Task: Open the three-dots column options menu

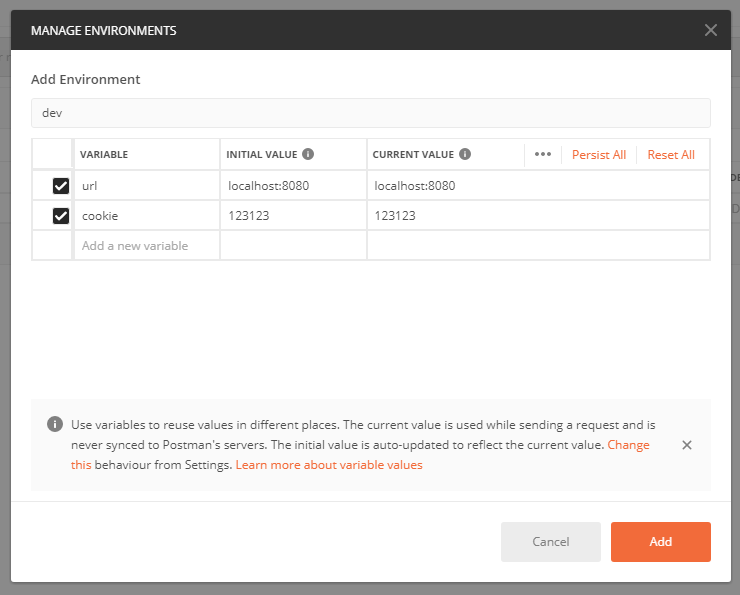Action: tap(543, 155)
